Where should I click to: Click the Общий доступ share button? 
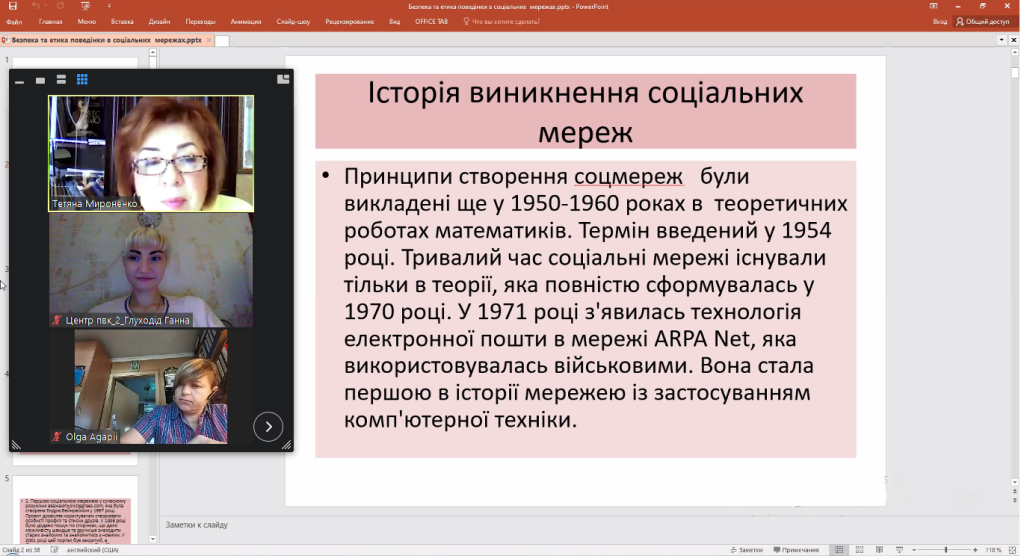[x=983, y=21]
